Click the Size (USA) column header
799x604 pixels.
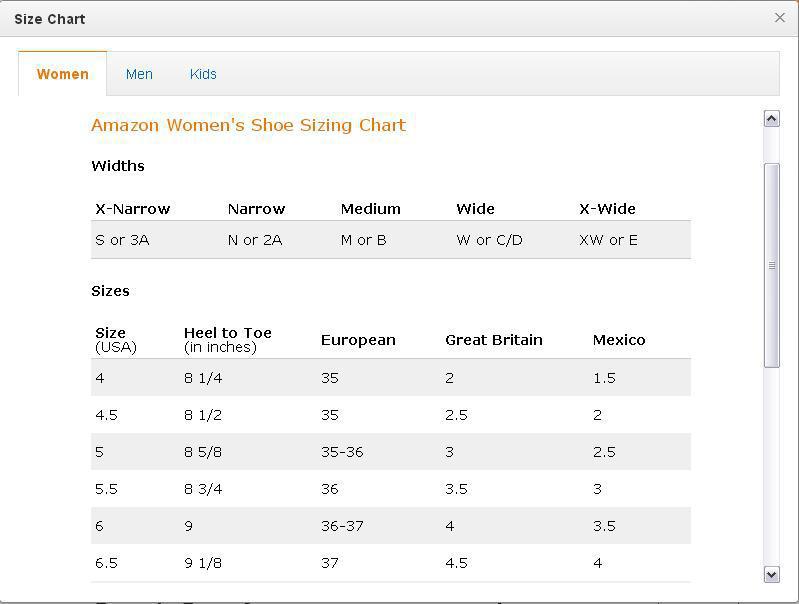[116, 340]
